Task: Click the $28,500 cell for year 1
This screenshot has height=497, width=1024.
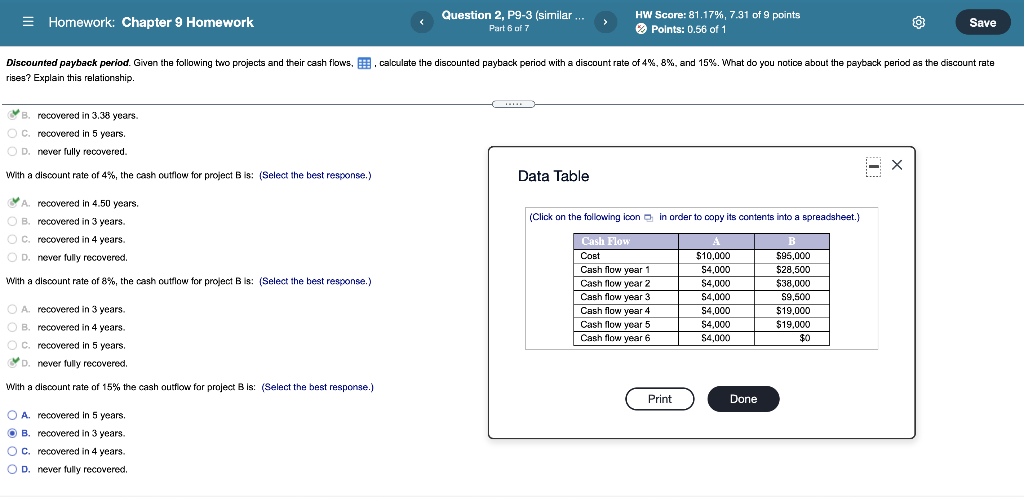Action: (792, 270)
